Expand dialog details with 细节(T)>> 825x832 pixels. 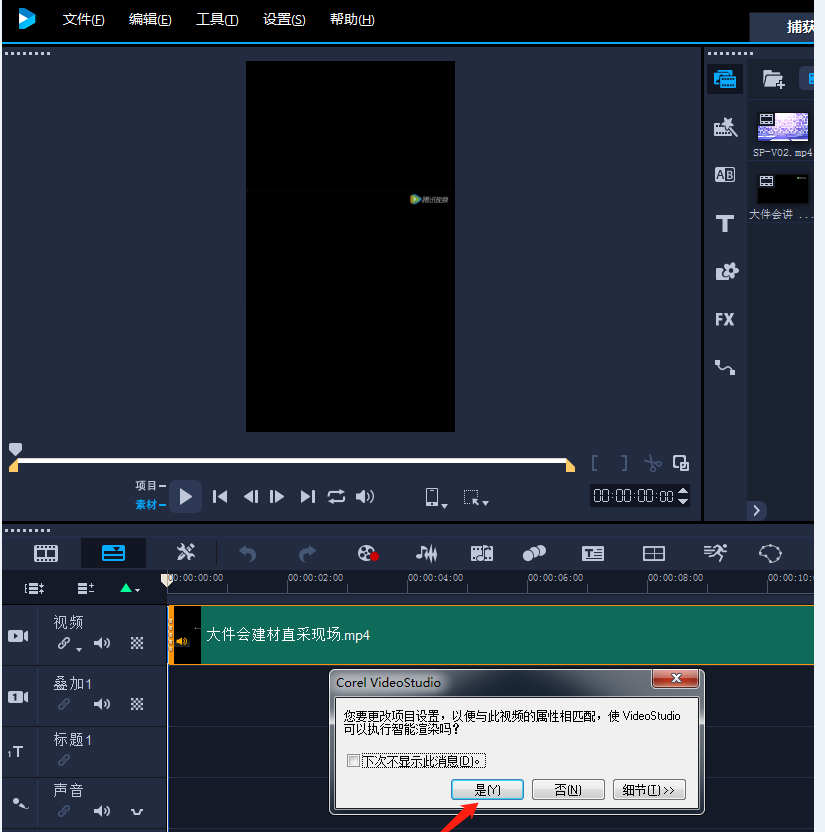[x=649, y=790]
